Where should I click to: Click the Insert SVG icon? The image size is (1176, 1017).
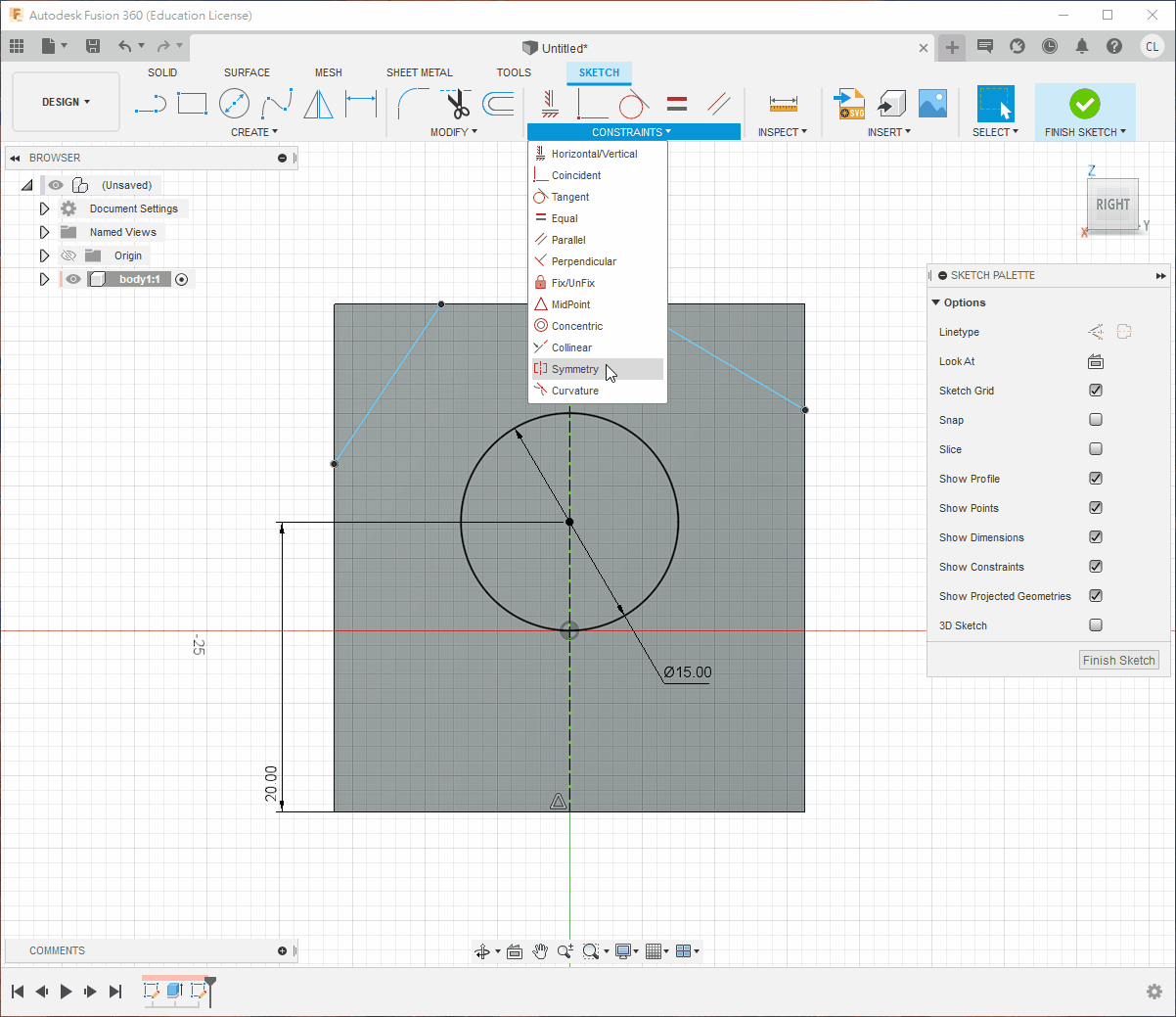pyautogui.click(x=848, y=104)
